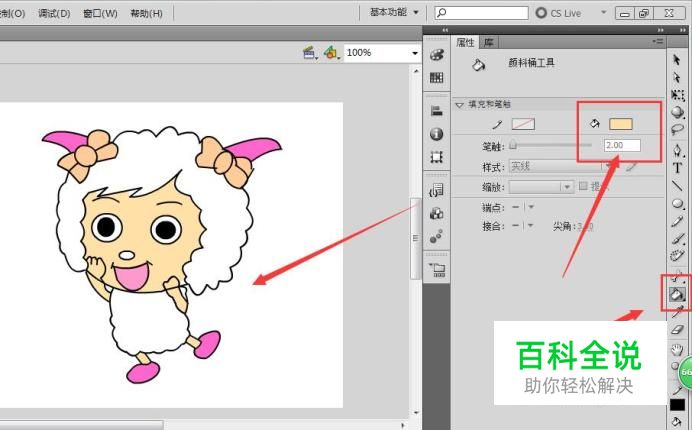The width and height of the screenshot is (692, 430).
Task: Open the Components panel icon
Action: [436, 214]
